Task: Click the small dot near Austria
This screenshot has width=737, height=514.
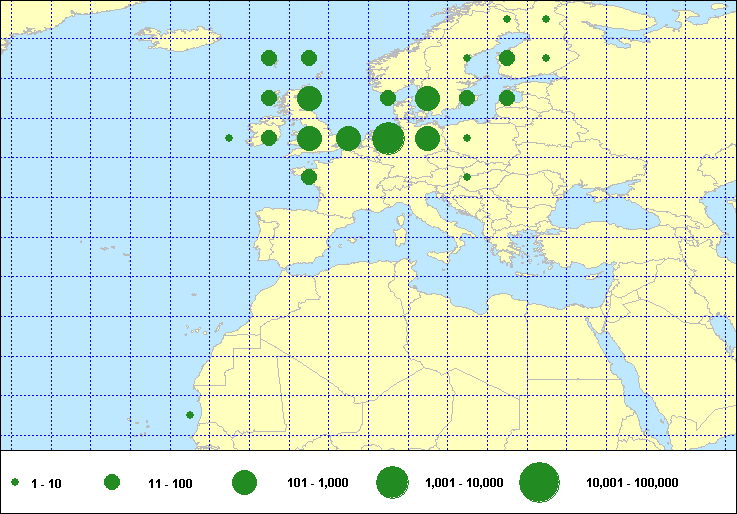Action: point(467,177)
